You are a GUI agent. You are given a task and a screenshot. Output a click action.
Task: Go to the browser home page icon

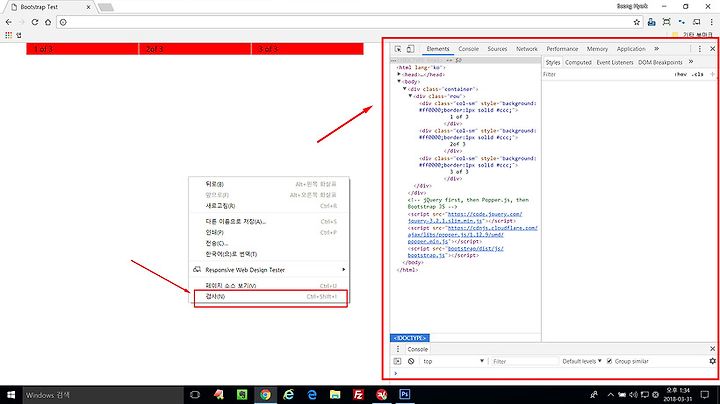(x=48, y=22)
